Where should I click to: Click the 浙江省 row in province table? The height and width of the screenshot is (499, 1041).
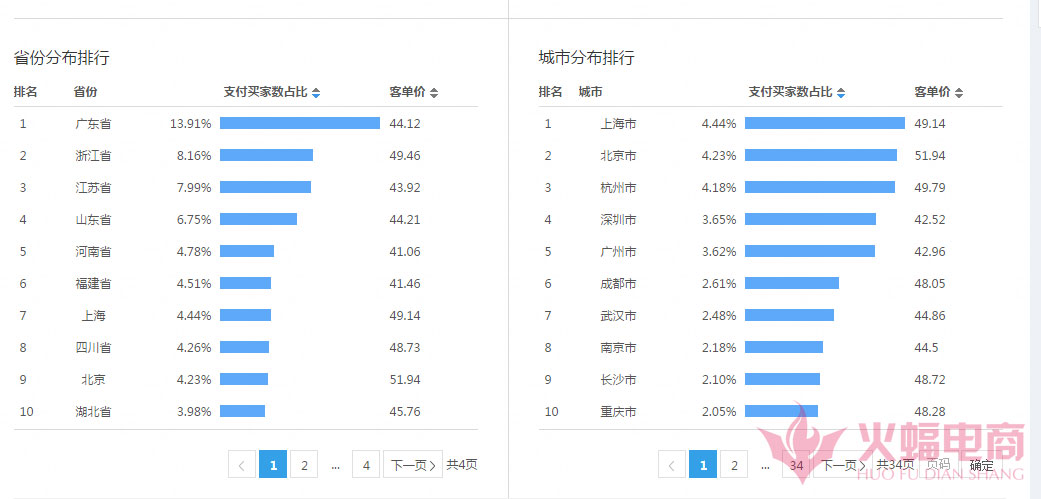[93, 156]
